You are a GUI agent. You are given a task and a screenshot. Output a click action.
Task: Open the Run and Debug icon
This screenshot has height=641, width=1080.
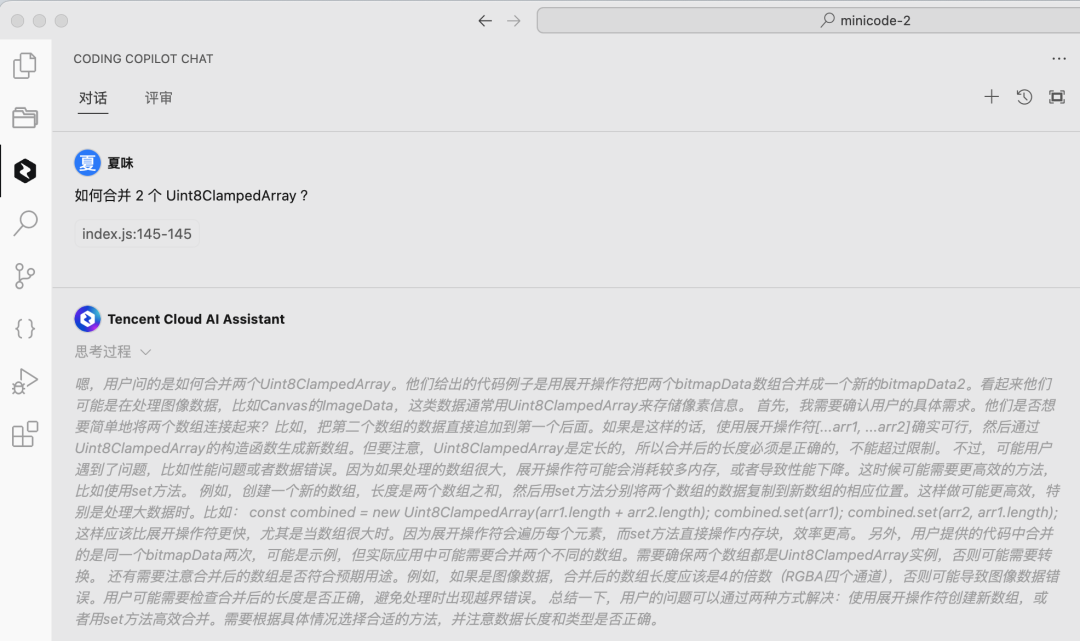tap(25, 381)
